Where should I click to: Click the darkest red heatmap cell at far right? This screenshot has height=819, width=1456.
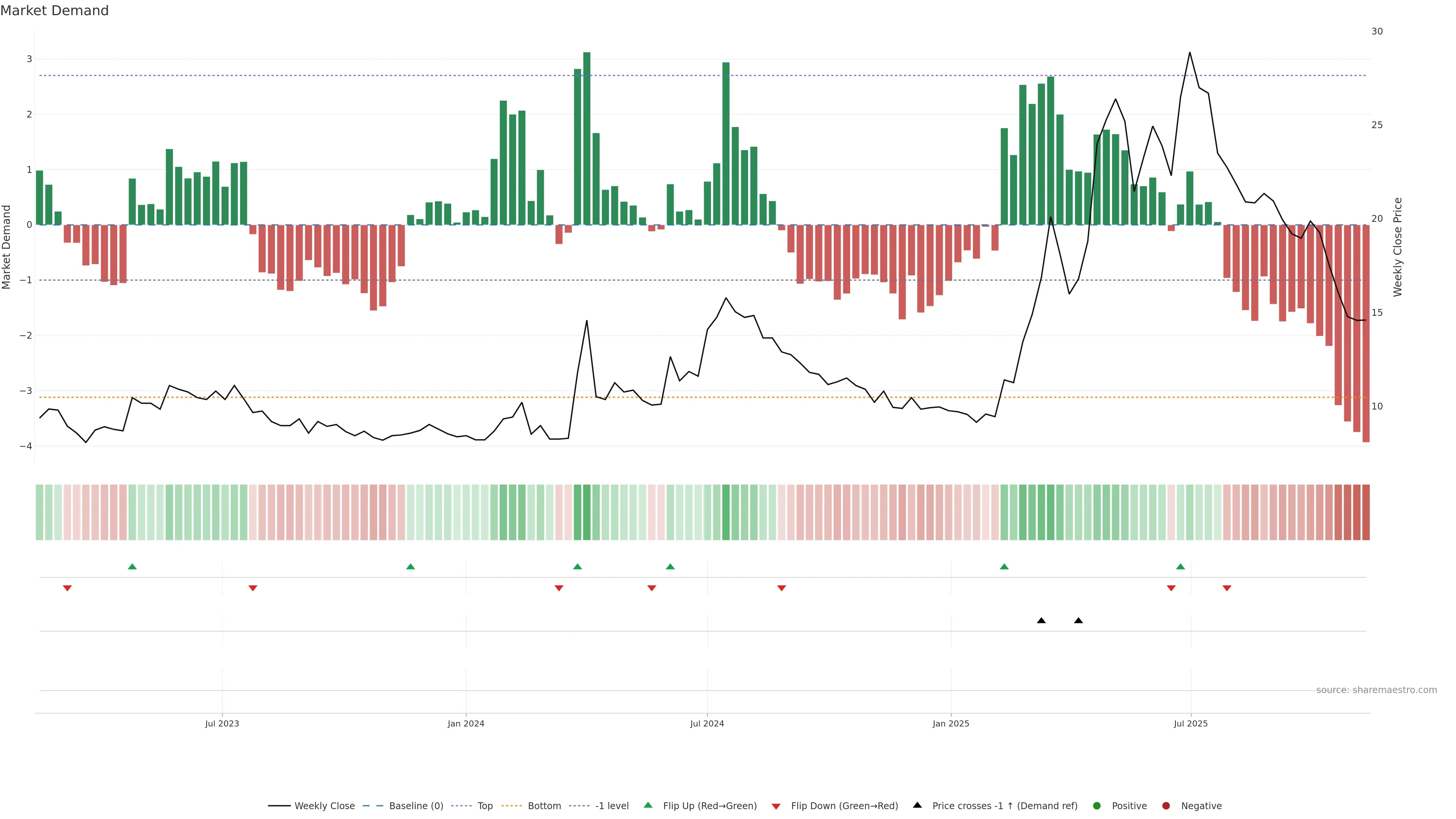coord(1365,512)
